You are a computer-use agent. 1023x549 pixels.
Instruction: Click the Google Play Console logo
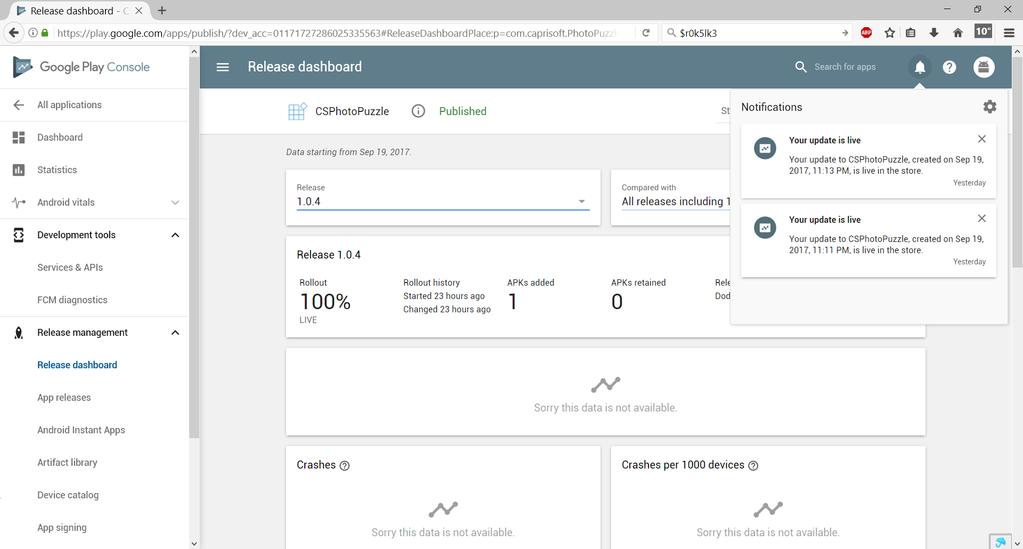pyautogui.click(x=82, y=67)
